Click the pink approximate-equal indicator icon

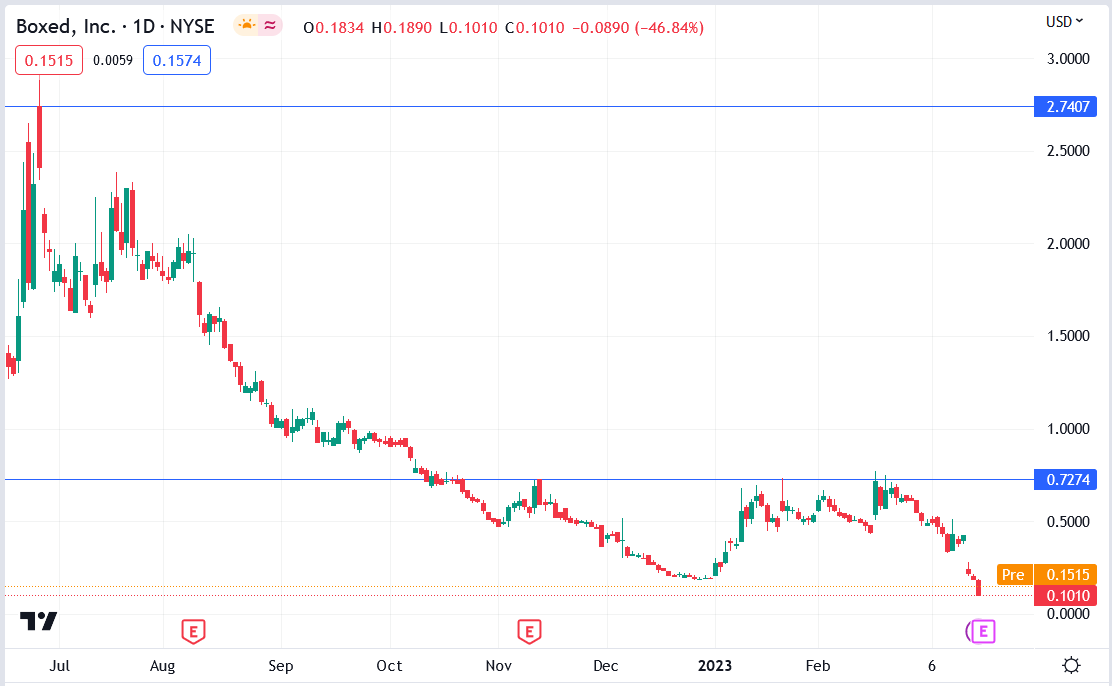tap(269, 26)
